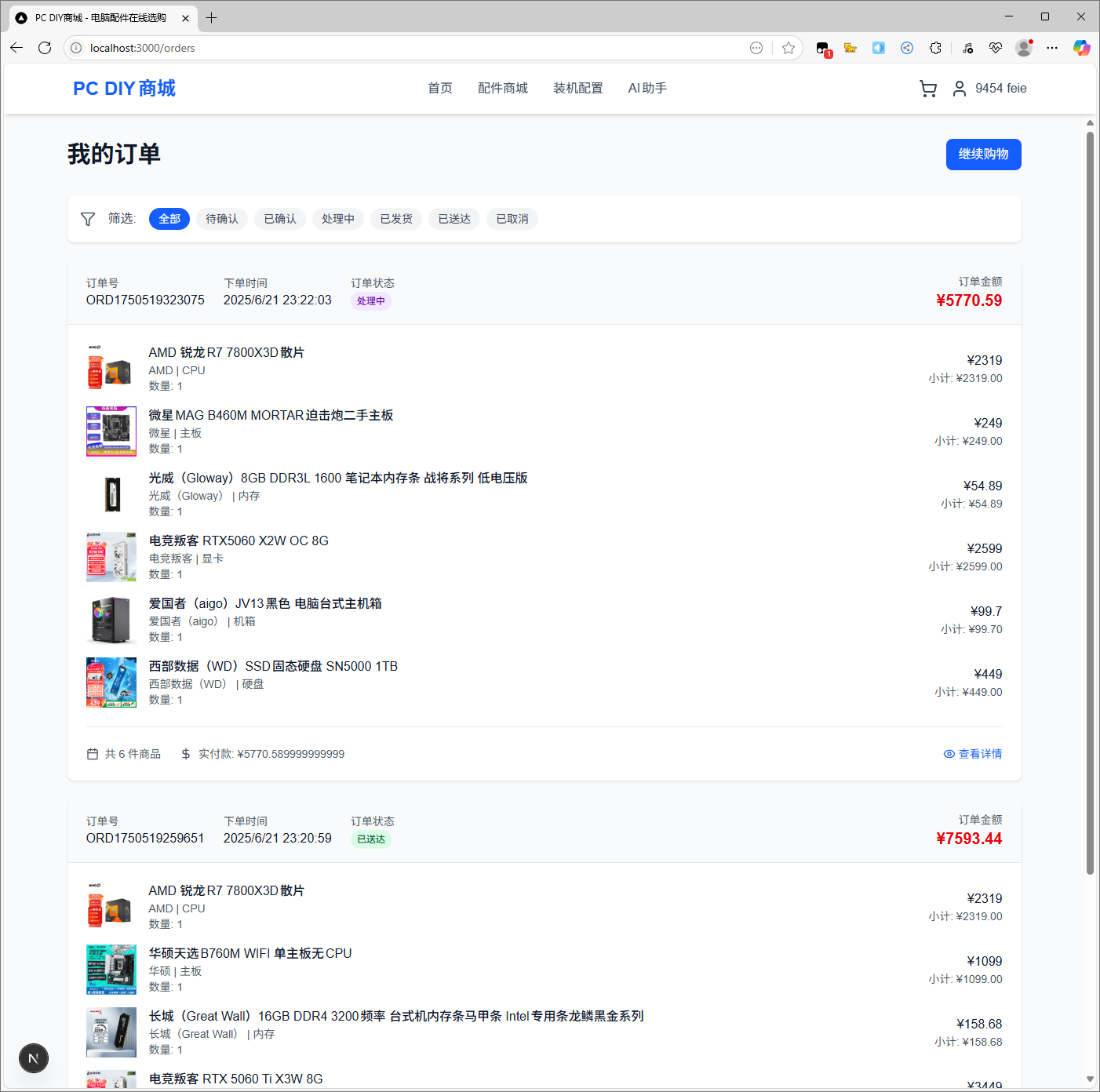Open the Copilot sidebar icon
The image size is (1100, 1092).
tap(1081, 48)
